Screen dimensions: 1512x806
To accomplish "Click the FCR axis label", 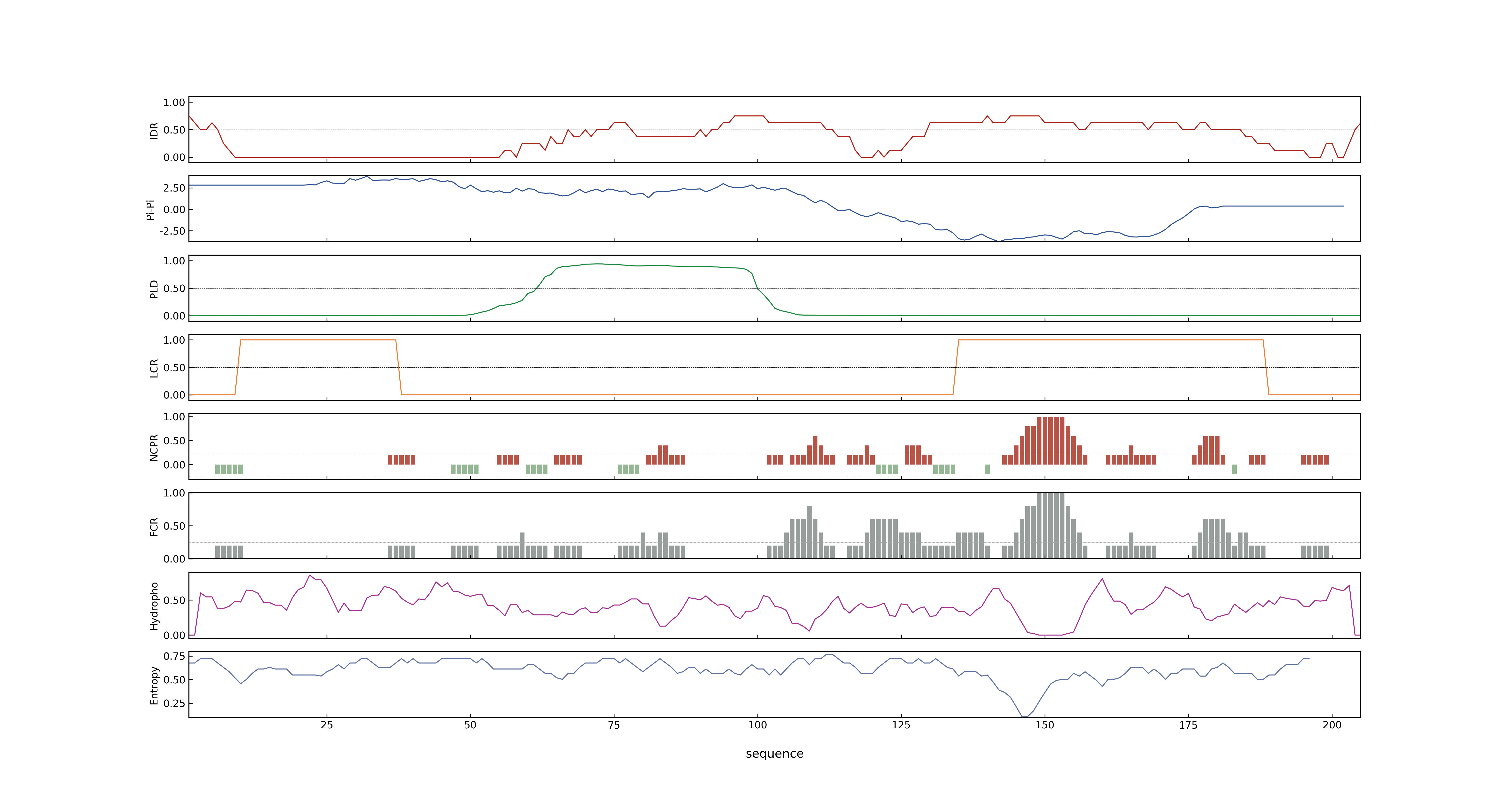I will 154,526.
